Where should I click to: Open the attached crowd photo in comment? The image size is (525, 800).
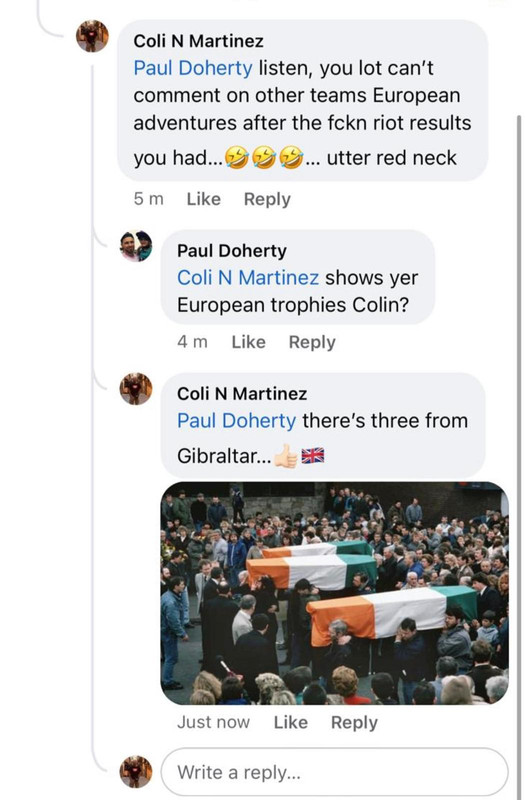click(335, 593)
